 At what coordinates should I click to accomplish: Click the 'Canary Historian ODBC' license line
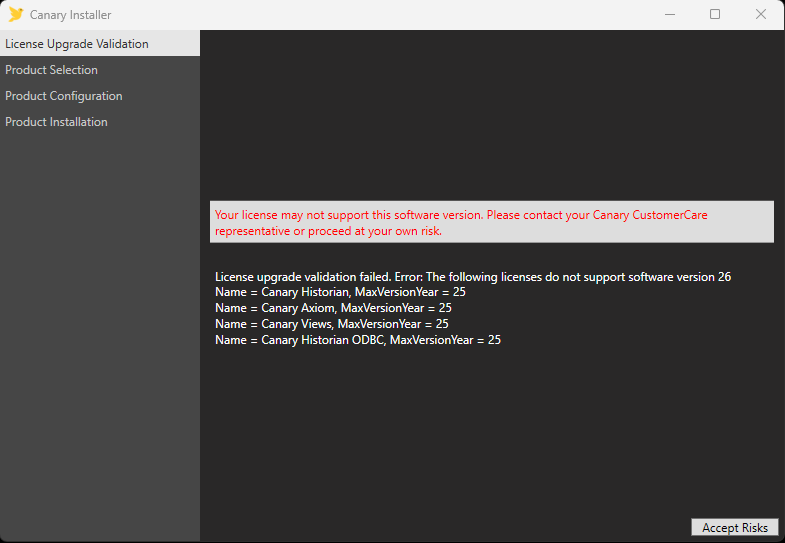click(x=358, y=340)
